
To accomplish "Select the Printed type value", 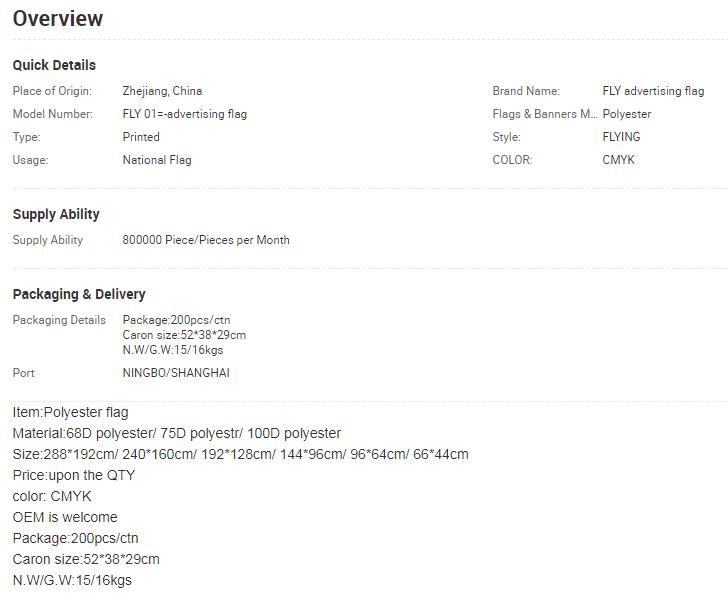I will (141, 137).
